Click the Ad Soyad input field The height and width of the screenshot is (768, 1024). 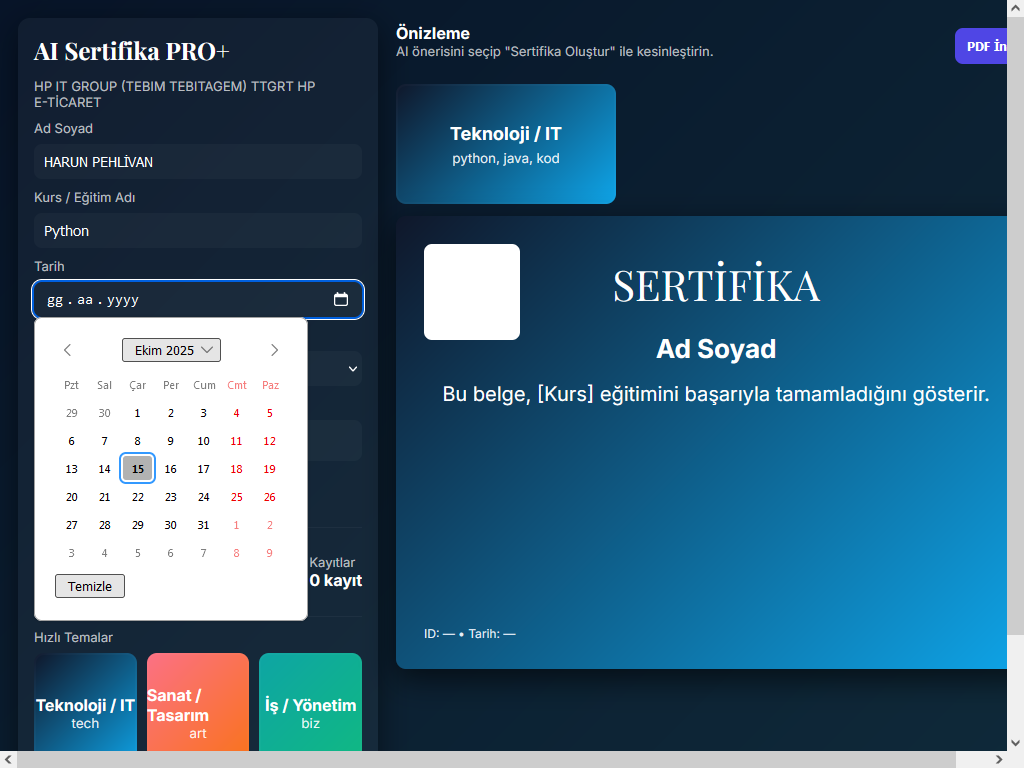pyautogui.click(x=198, y=162)
